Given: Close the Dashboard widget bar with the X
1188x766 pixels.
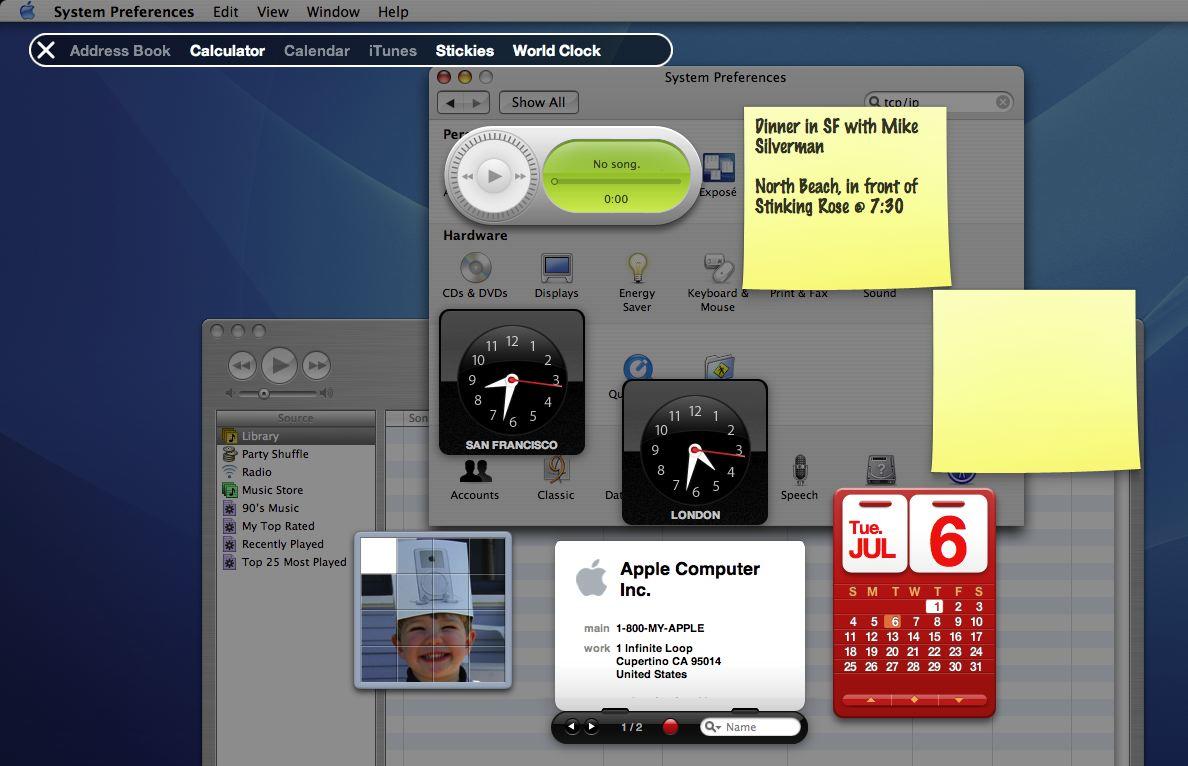Looking at the screenshot, I should pyautogui.click(x=46, y=51).
